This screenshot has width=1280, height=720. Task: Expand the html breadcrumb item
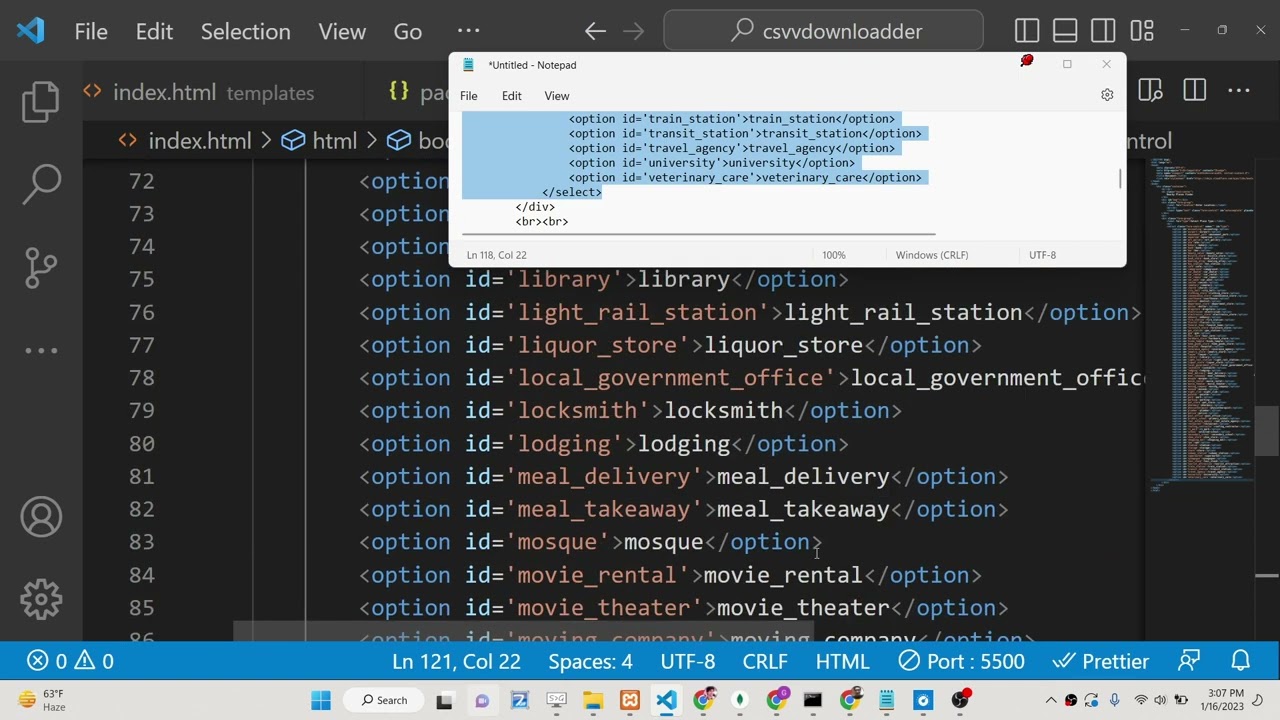[334, 141]
